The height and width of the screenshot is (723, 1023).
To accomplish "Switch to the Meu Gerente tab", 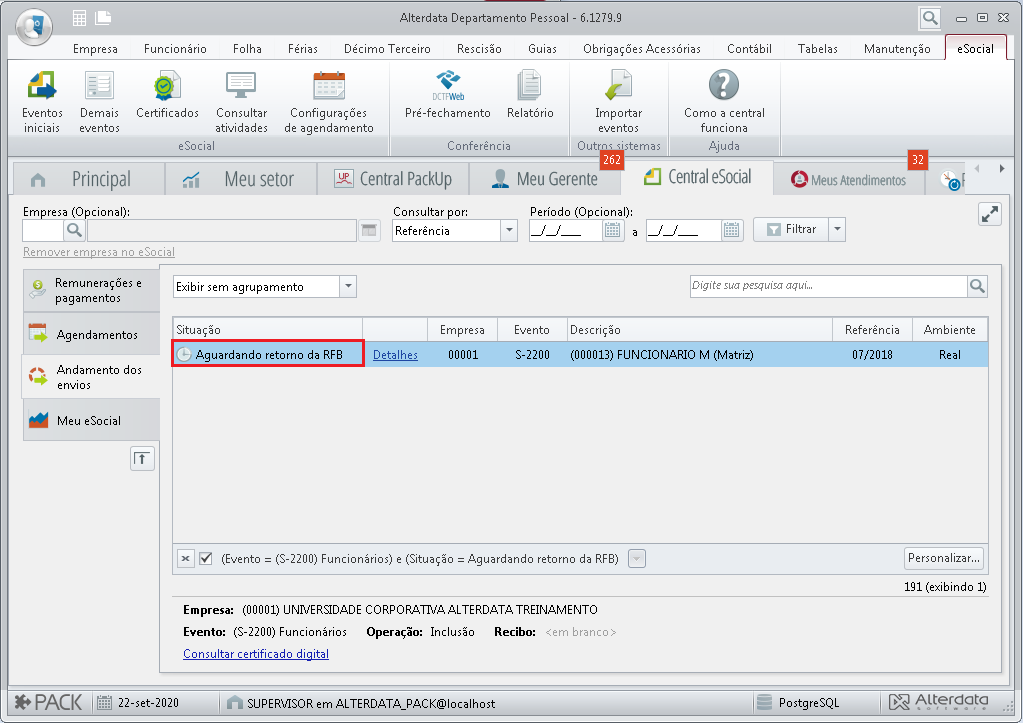I will pyautogui.click(x=544, y=179).
